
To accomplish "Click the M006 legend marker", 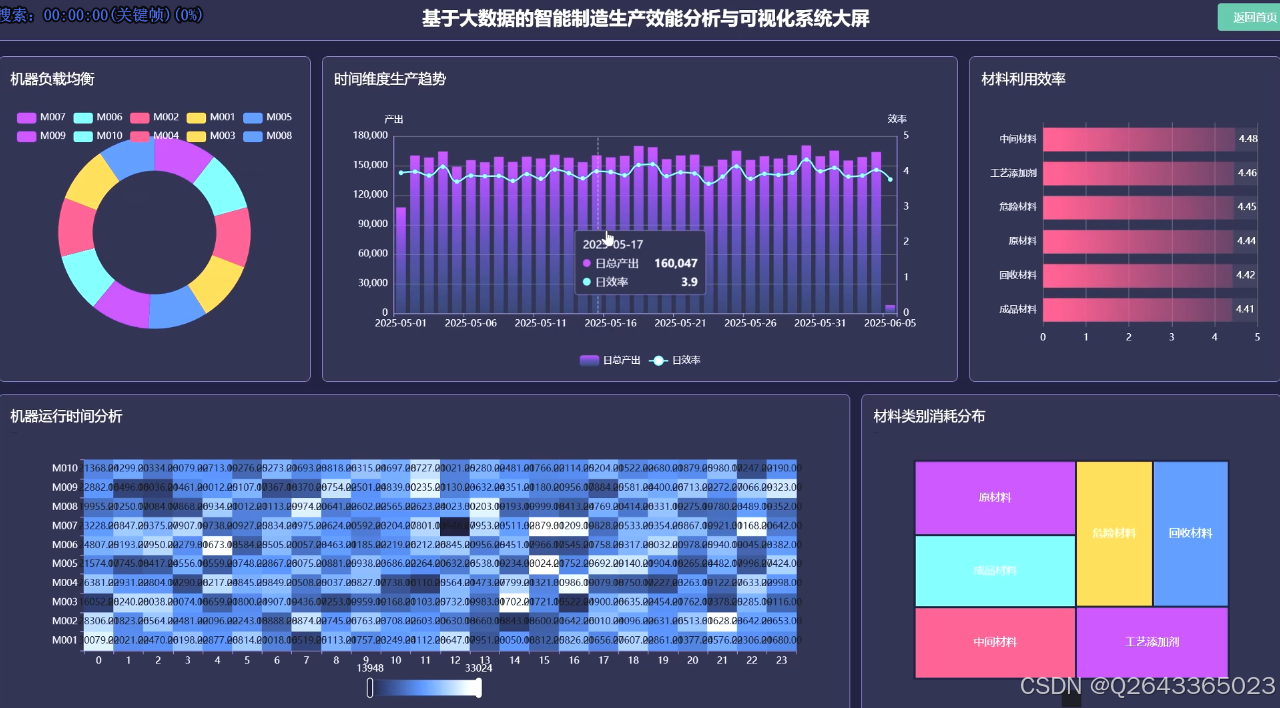I will point(81,117).
